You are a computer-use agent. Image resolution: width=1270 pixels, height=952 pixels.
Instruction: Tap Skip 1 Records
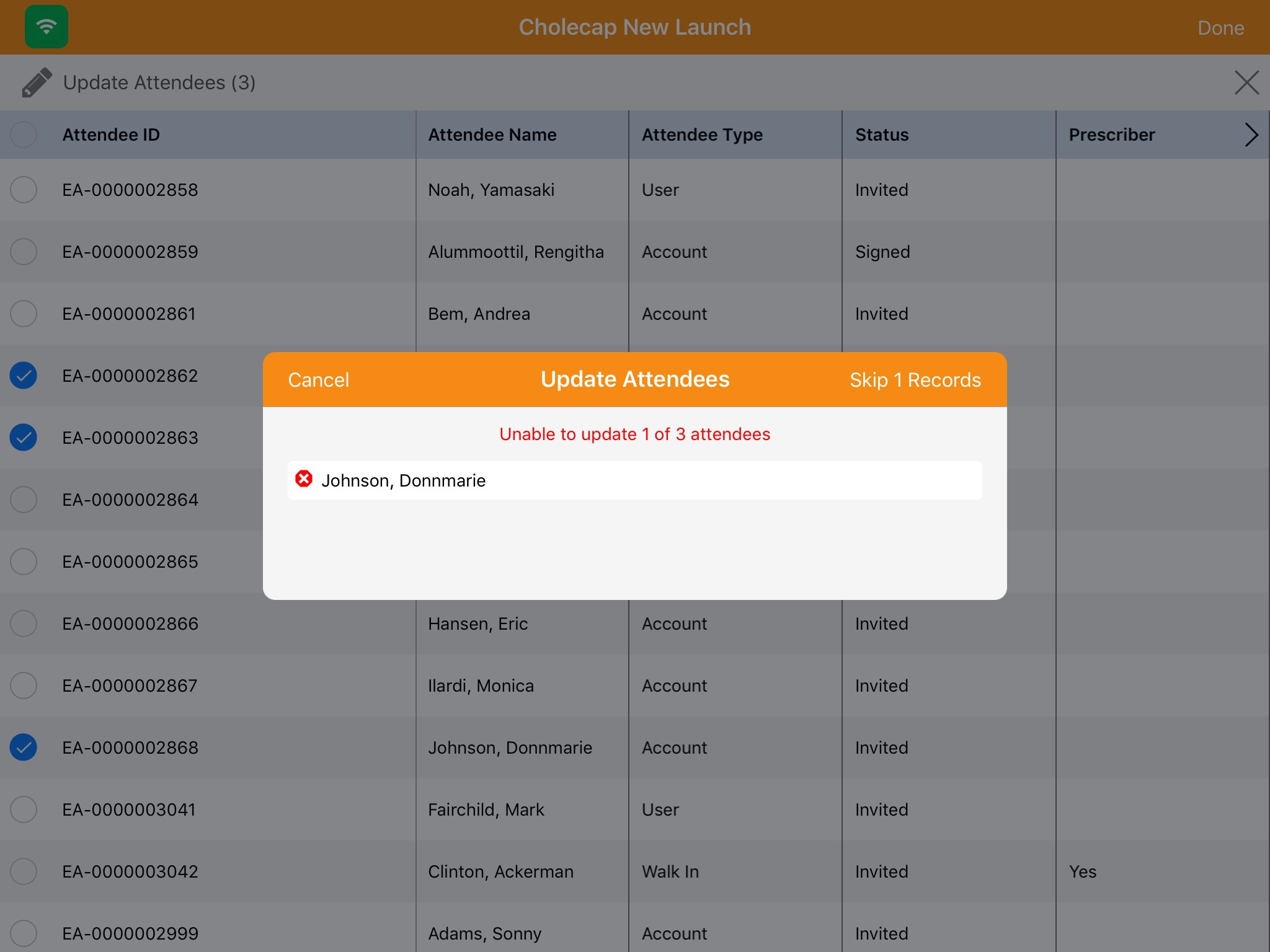(x=915, y=380)
